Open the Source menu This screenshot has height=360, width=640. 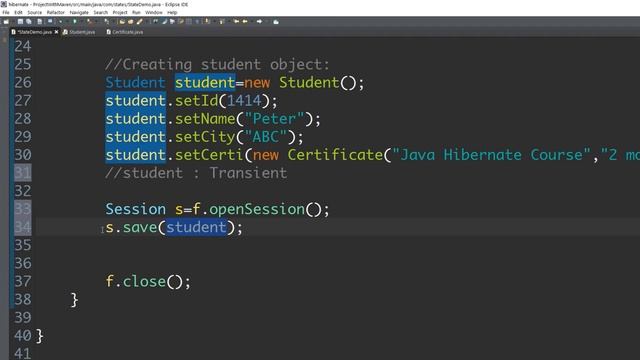34,13
